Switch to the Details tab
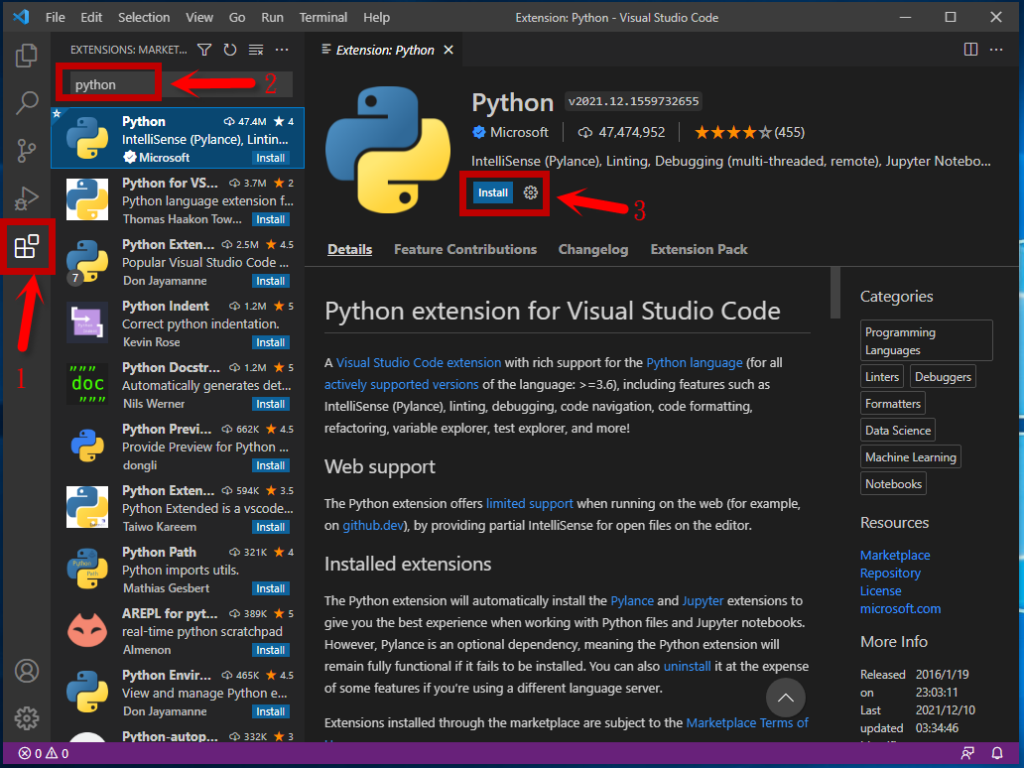The image size is (1024, 768). coord(349,249)
